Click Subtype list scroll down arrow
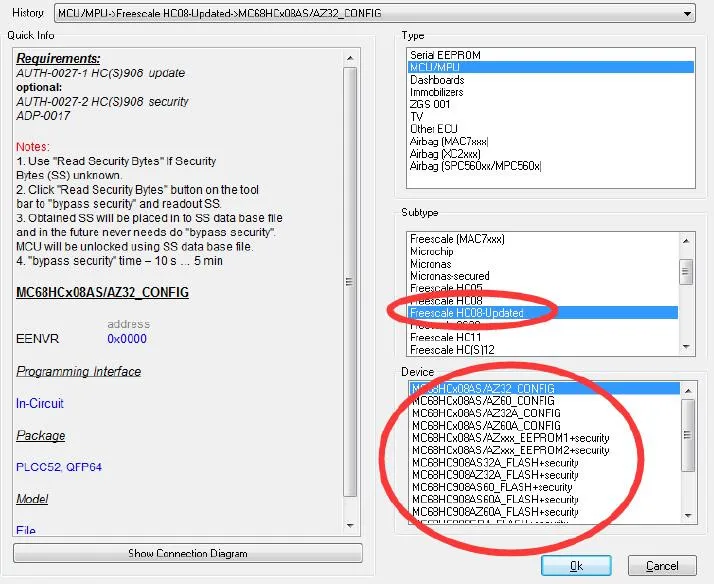The height and width of the screenshot is (584, 714). coord(686,347)
